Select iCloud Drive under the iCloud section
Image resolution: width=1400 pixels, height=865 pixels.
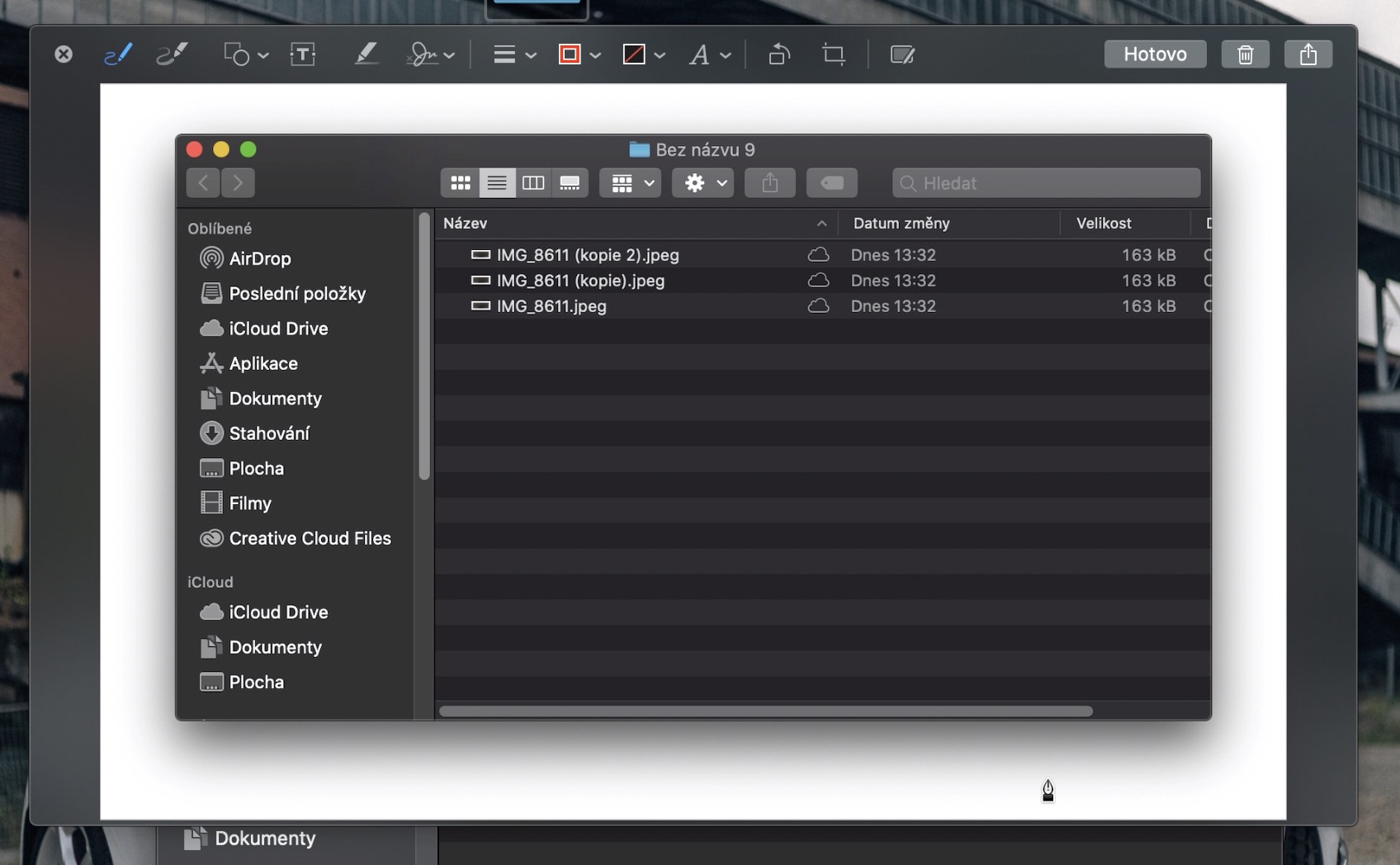click(x=264, y=612)
